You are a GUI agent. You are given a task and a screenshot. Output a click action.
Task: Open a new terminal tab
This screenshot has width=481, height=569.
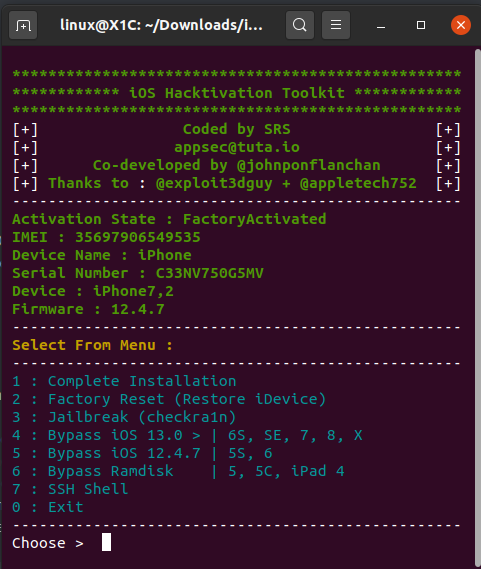pos(23,25)
